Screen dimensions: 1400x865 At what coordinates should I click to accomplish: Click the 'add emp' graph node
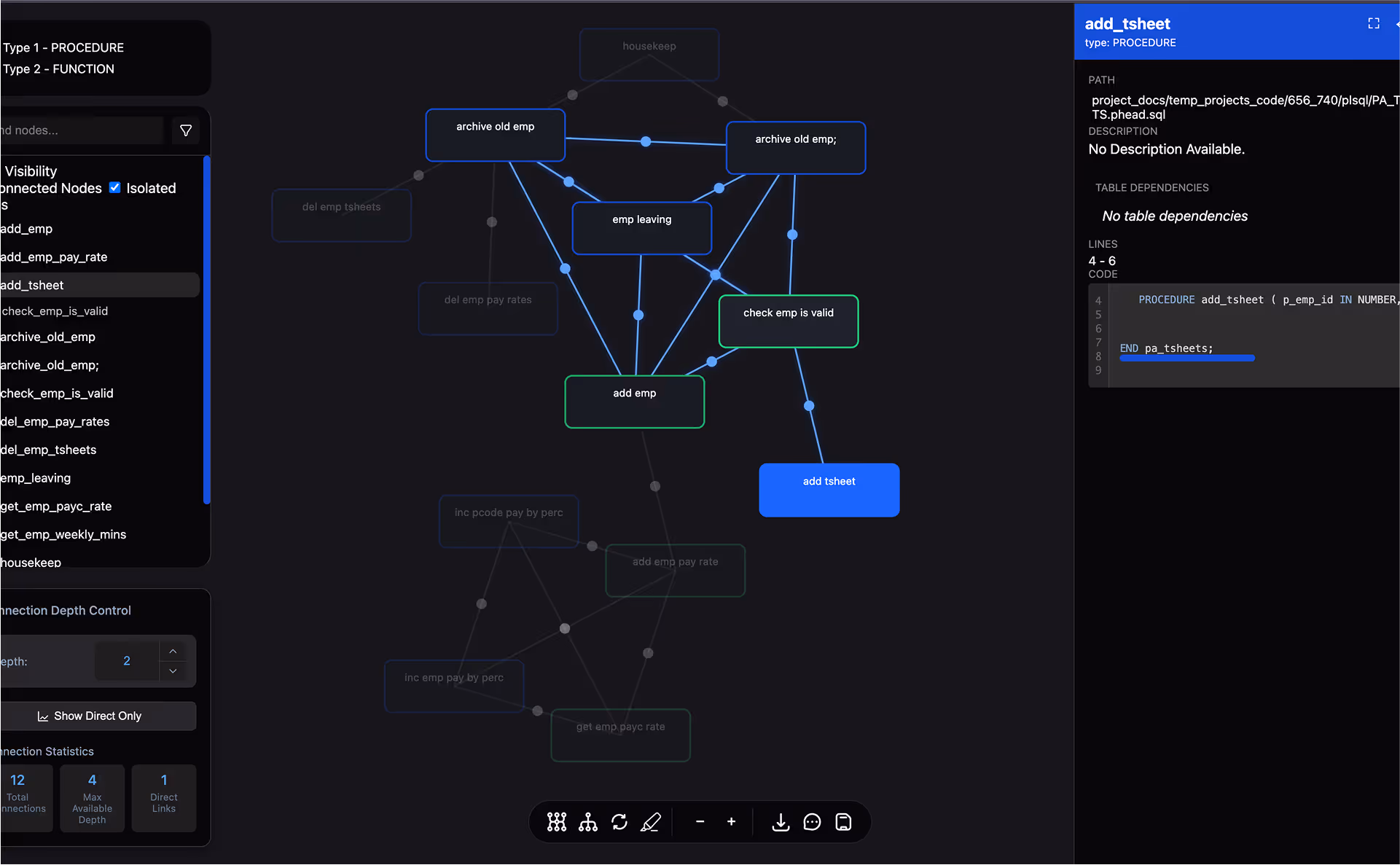(x=635, y=402)
